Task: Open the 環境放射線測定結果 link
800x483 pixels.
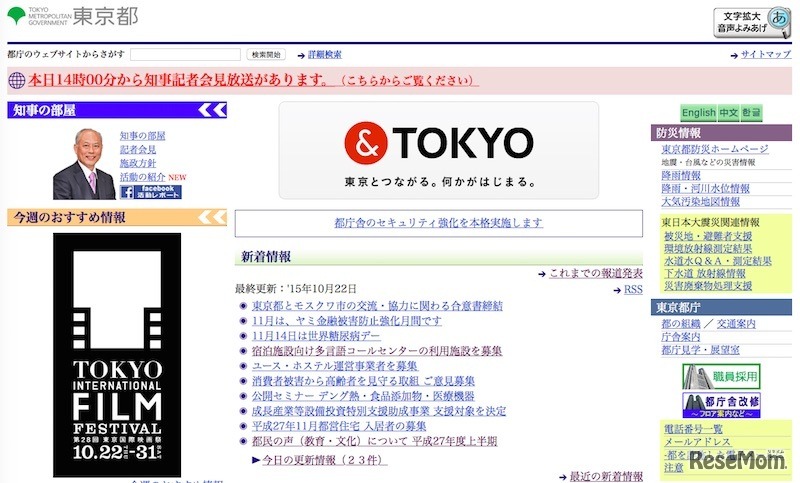Action: (708, 249)
